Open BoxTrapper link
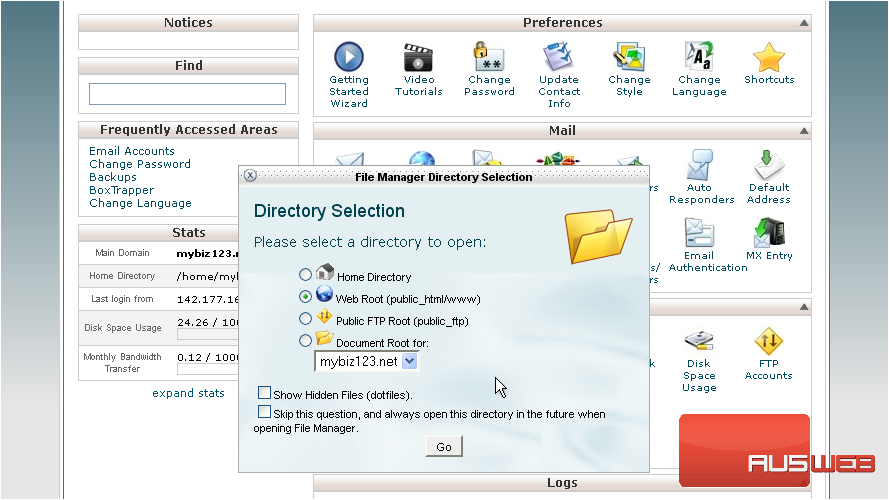Viewport: 889px width, 500px height. pyautogui.click(x=121, y=190)
